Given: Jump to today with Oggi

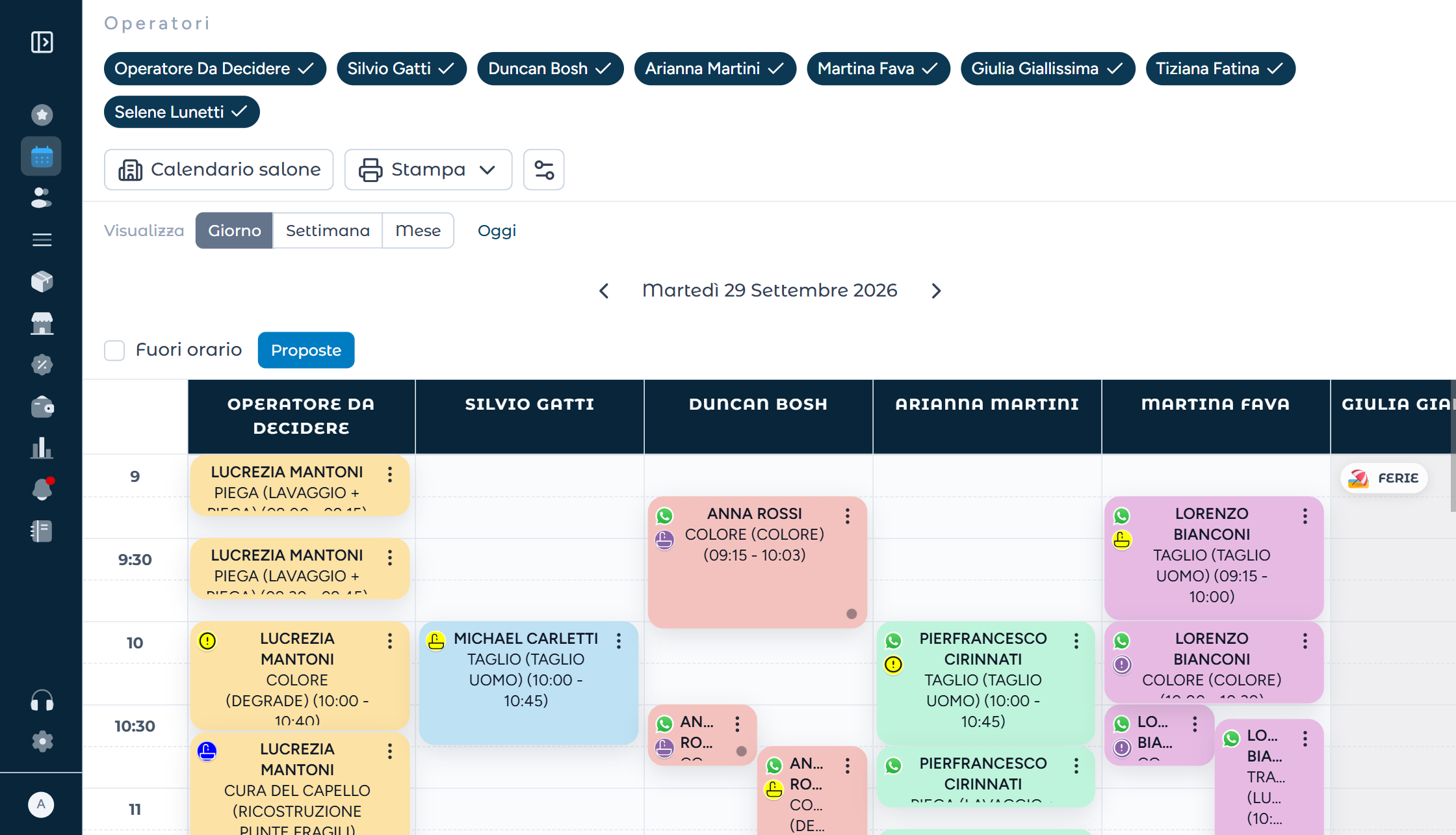Looking at the screenshot, I should click(497, 231).
